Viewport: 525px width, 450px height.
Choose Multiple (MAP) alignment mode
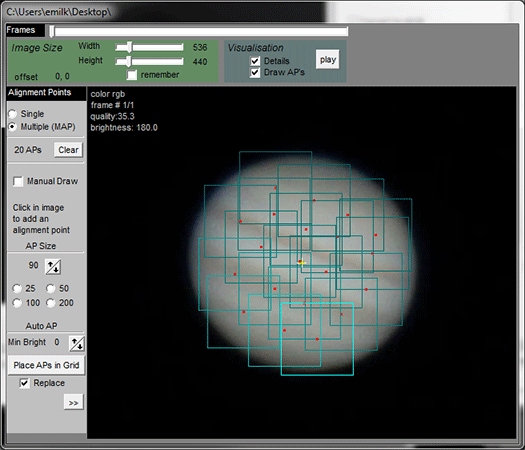[12, 127]
